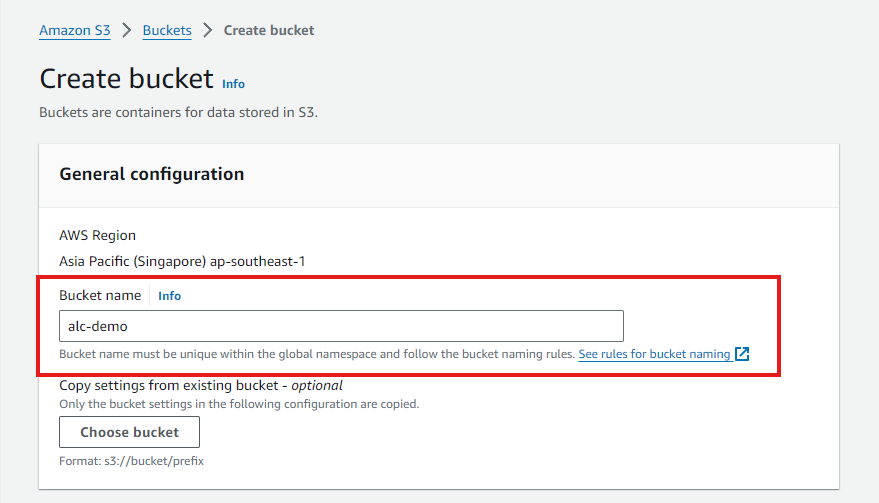Select the Asia Pacific (Singapore) ap-southeast-1 text
The image size is (879, 503).
tap(182, 261)
